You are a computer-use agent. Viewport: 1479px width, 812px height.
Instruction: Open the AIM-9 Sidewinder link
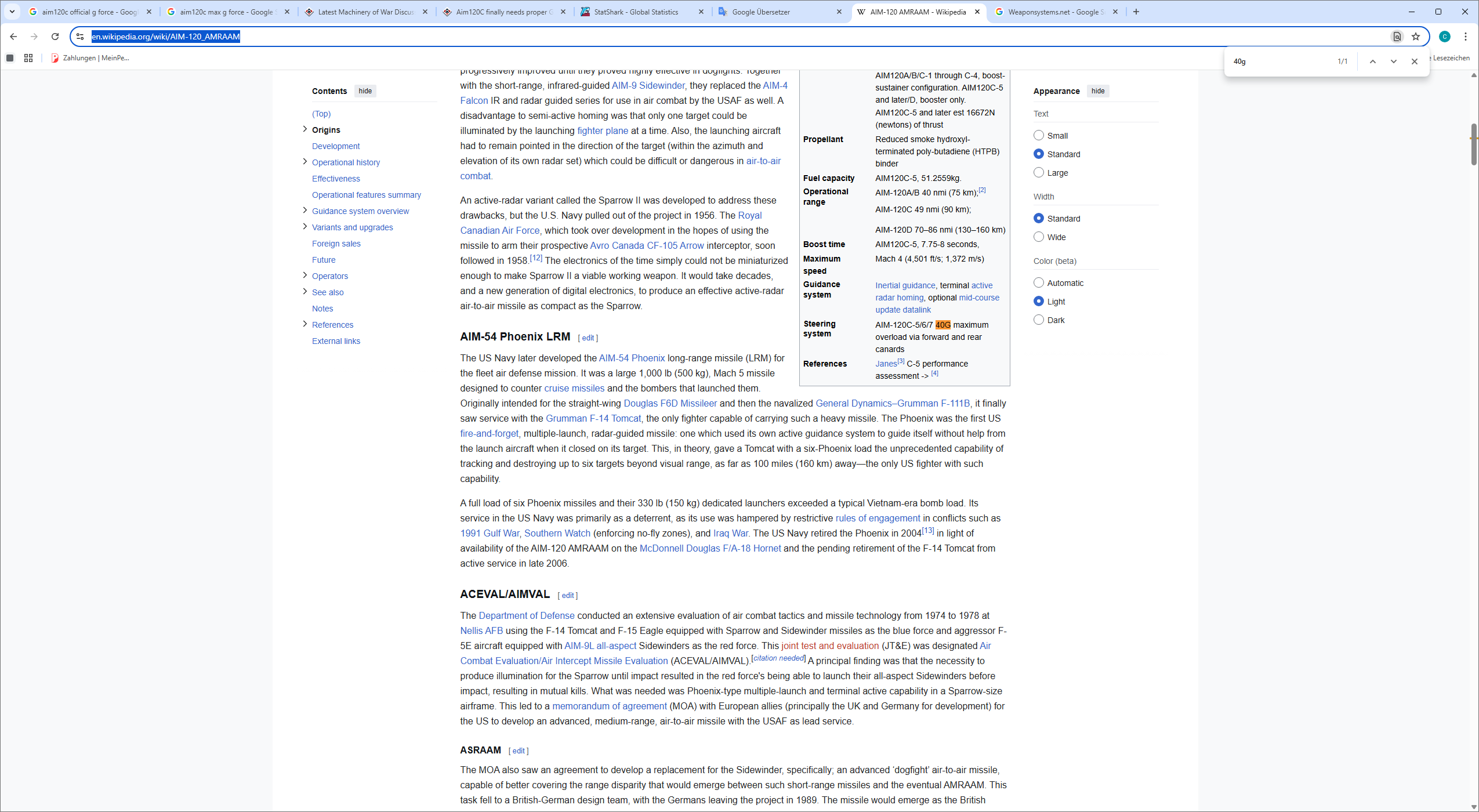click(x=648, y=85)
